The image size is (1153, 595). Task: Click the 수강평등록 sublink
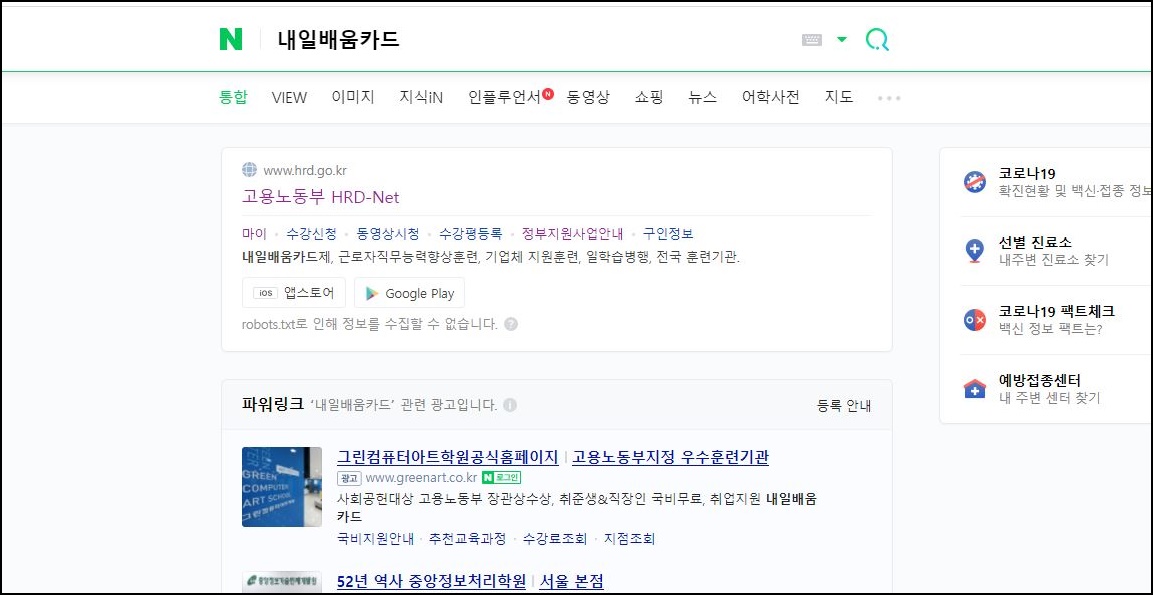coord(471,234)
